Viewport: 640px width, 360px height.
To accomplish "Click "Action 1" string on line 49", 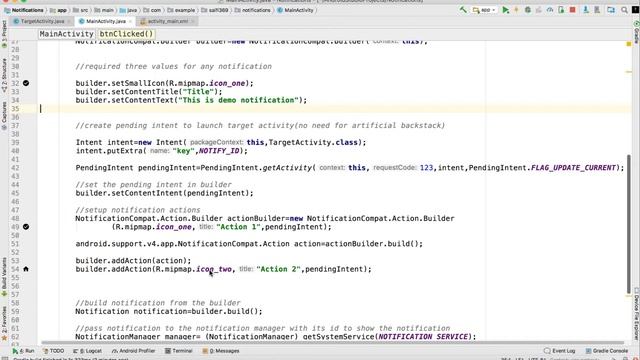I will (238, 227).
